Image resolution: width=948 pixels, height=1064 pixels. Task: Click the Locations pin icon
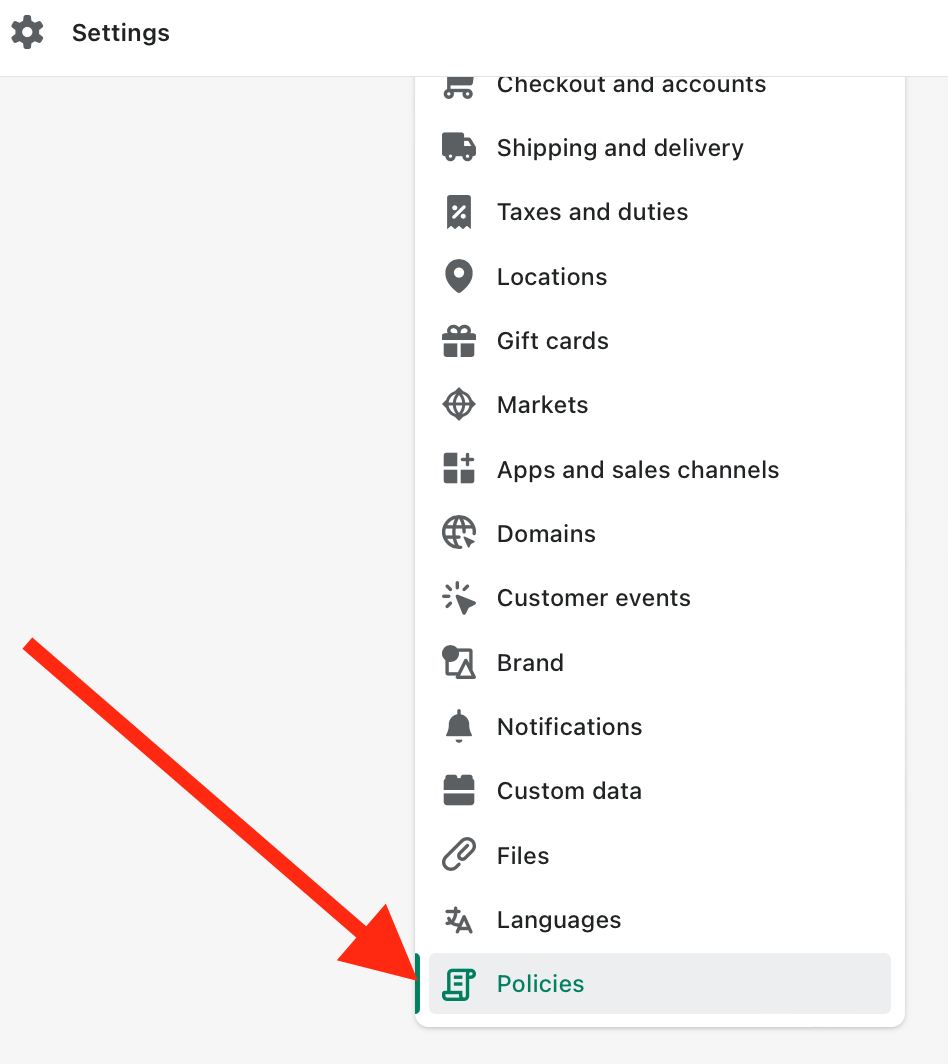[459, 276]
